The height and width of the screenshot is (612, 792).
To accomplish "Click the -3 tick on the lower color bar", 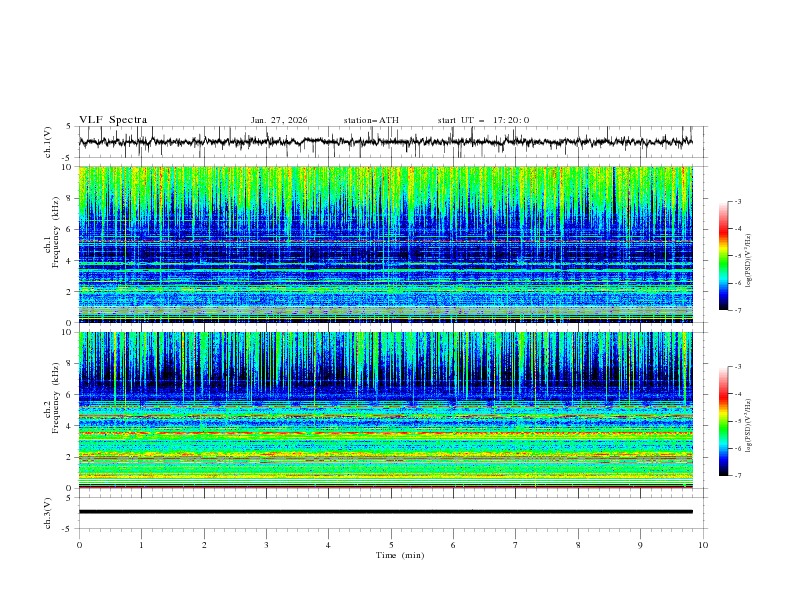I will (737, 367).
